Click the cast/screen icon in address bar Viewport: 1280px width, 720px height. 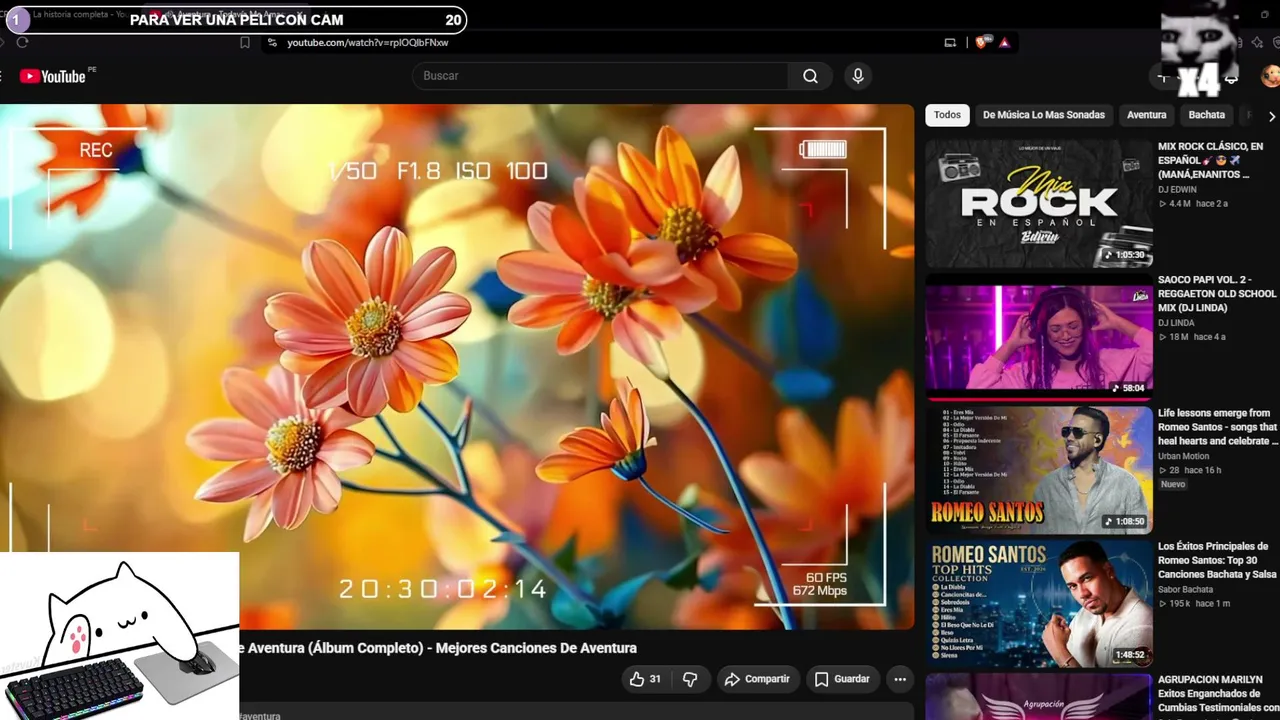click(x=950, y=43)
